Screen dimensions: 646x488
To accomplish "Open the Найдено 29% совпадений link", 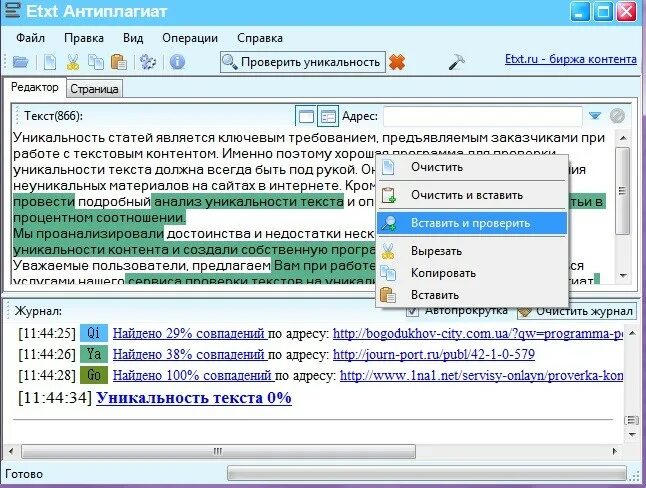I will [189, 333].
